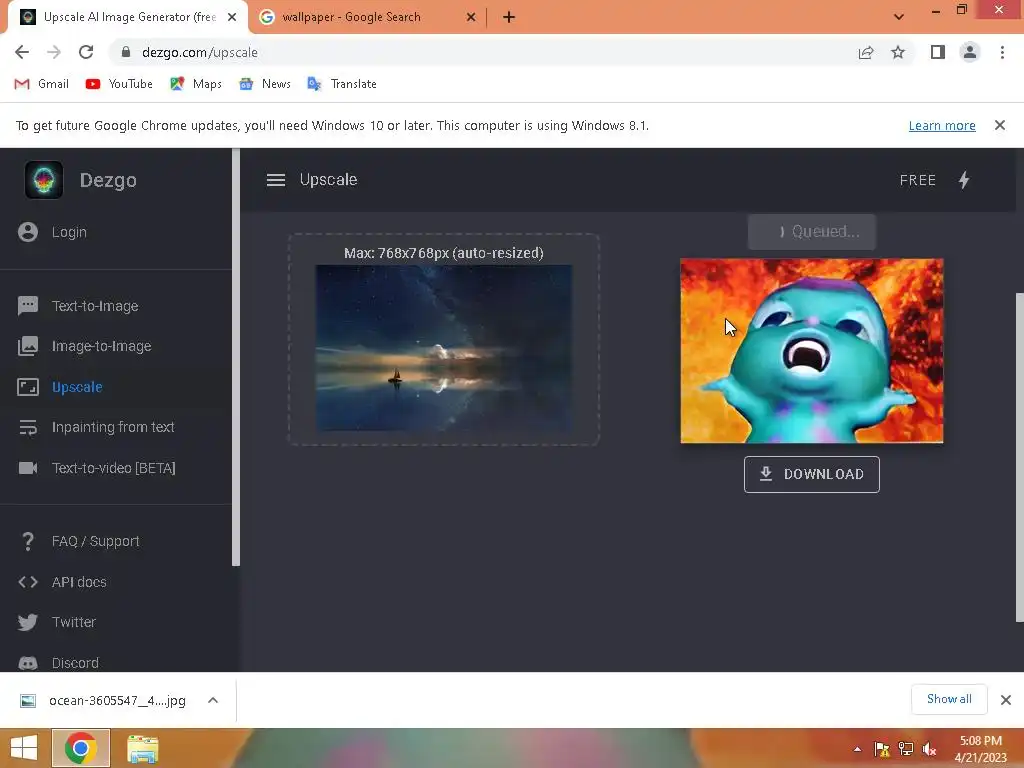Reload the page with the refresh icon
Screen dimensions: 1024x768
pos(86,52)
